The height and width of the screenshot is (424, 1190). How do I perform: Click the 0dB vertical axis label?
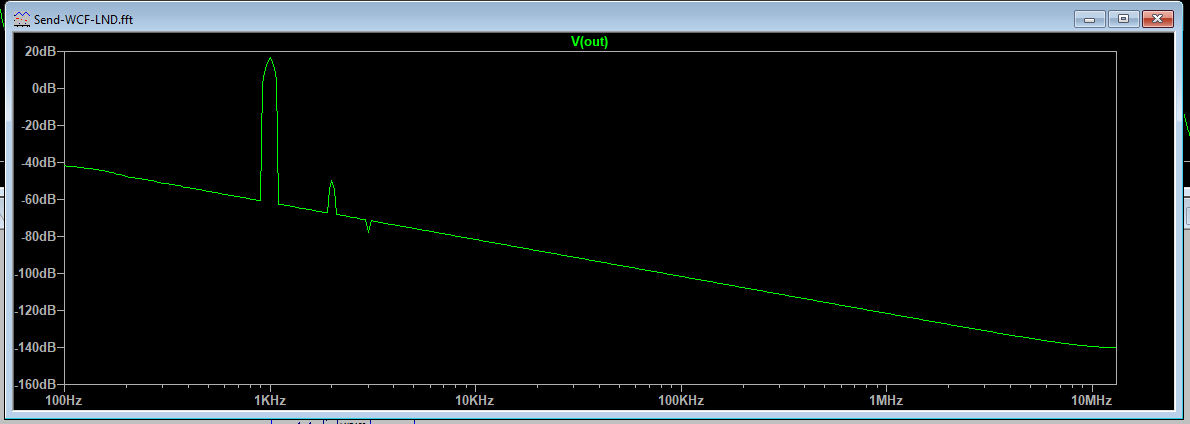tap(43, 89)
